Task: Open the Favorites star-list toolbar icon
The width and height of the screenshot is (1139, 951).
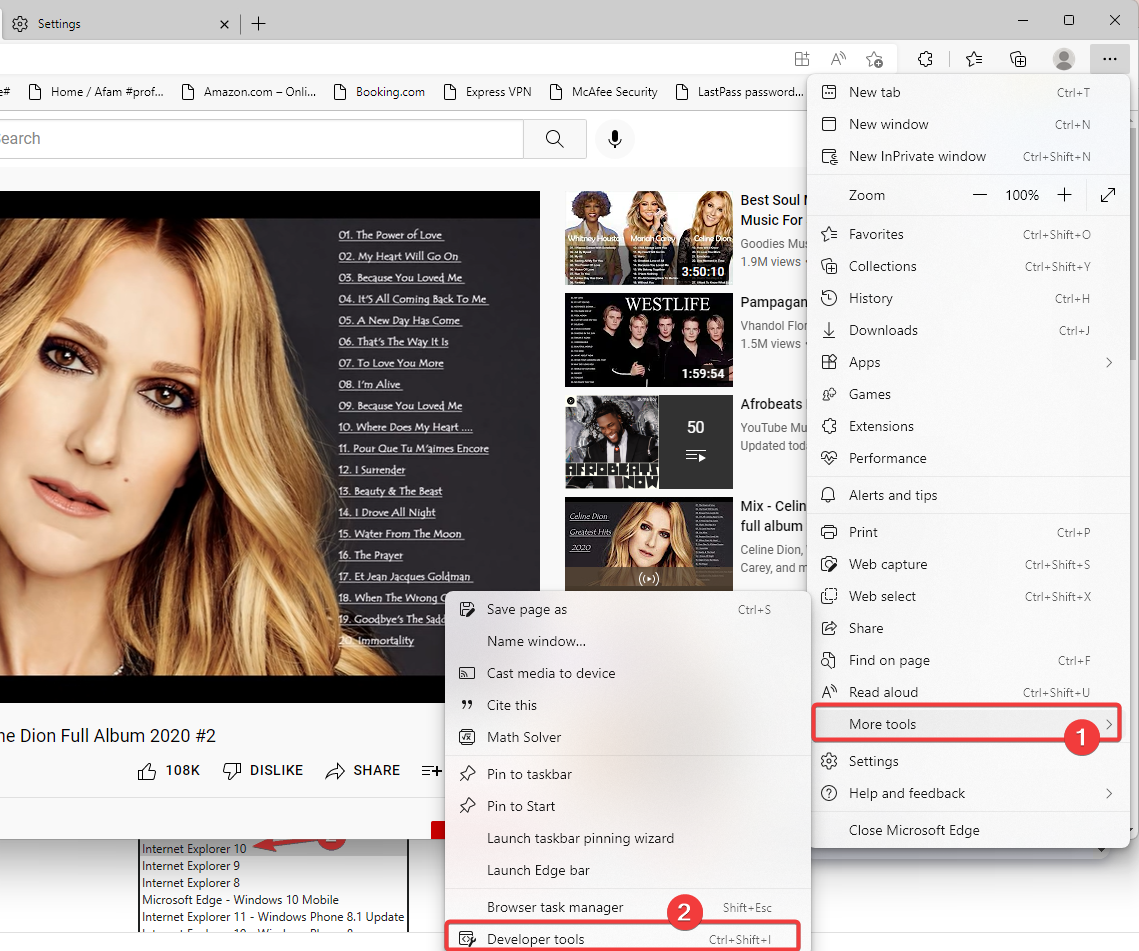Action: [x=974, y=59]
